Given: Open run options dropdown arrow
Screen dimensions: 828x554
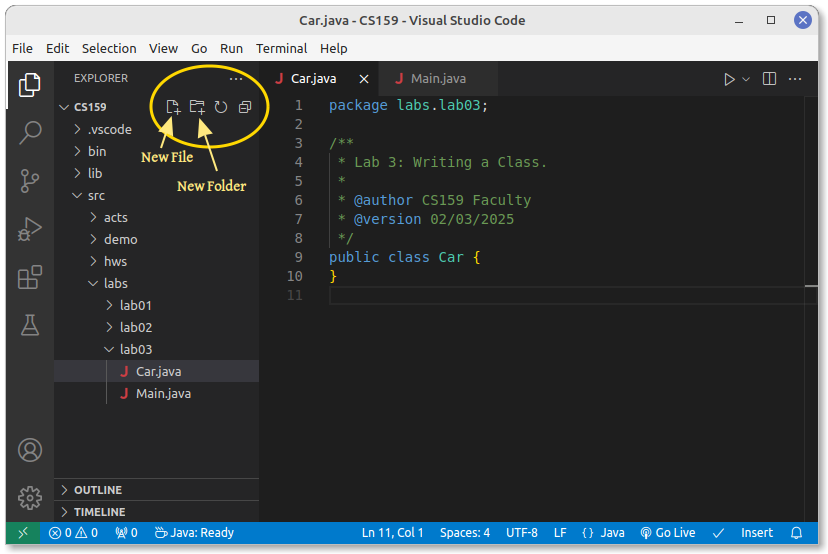Looking at the screenshot, I should (x=746, y=79).
